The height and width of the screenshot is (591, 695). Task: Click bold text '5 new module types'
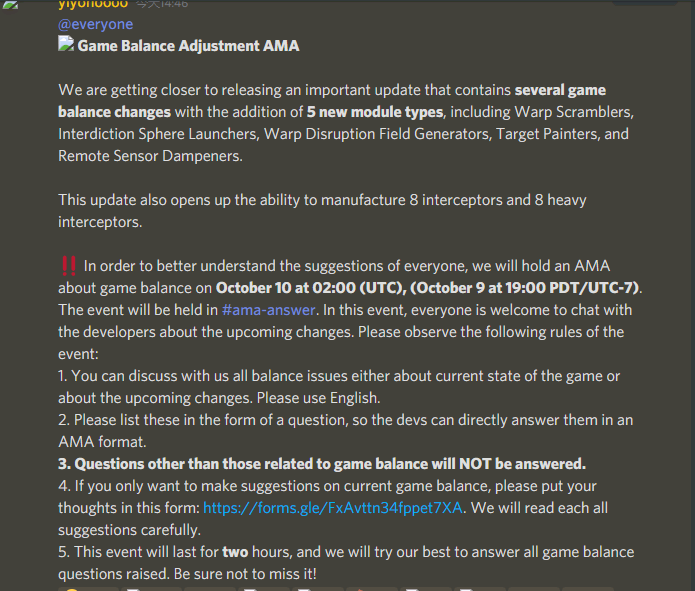coord(375,112)
